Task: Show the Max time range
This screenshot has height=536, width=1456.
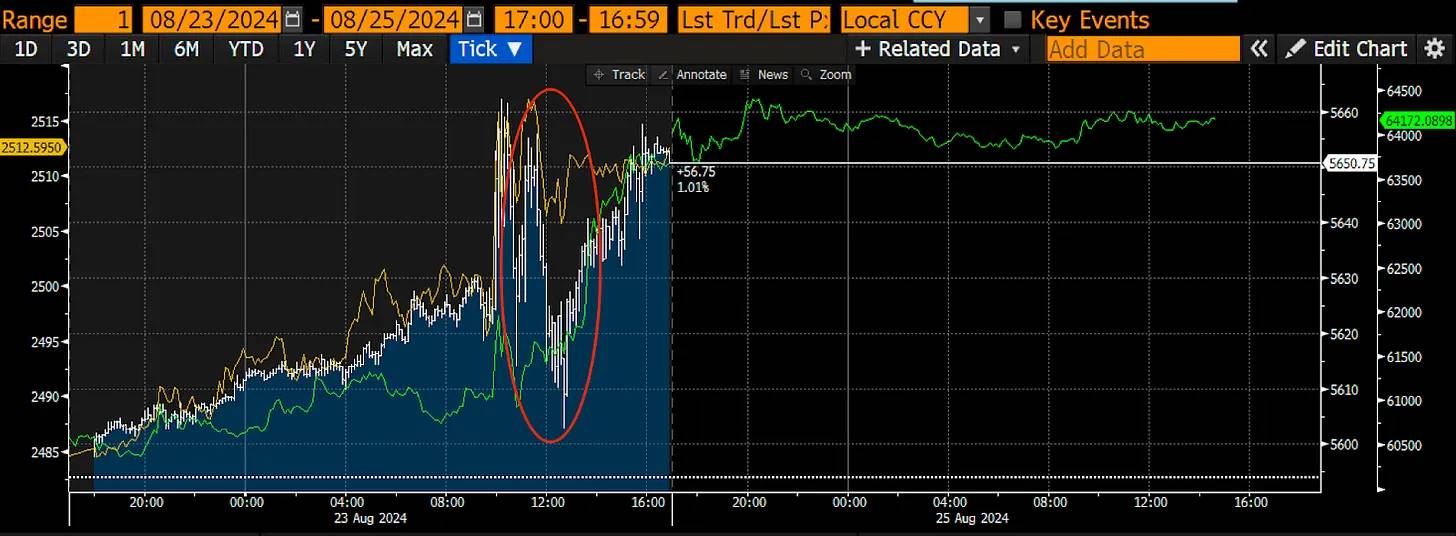Action: click(414, 49)
